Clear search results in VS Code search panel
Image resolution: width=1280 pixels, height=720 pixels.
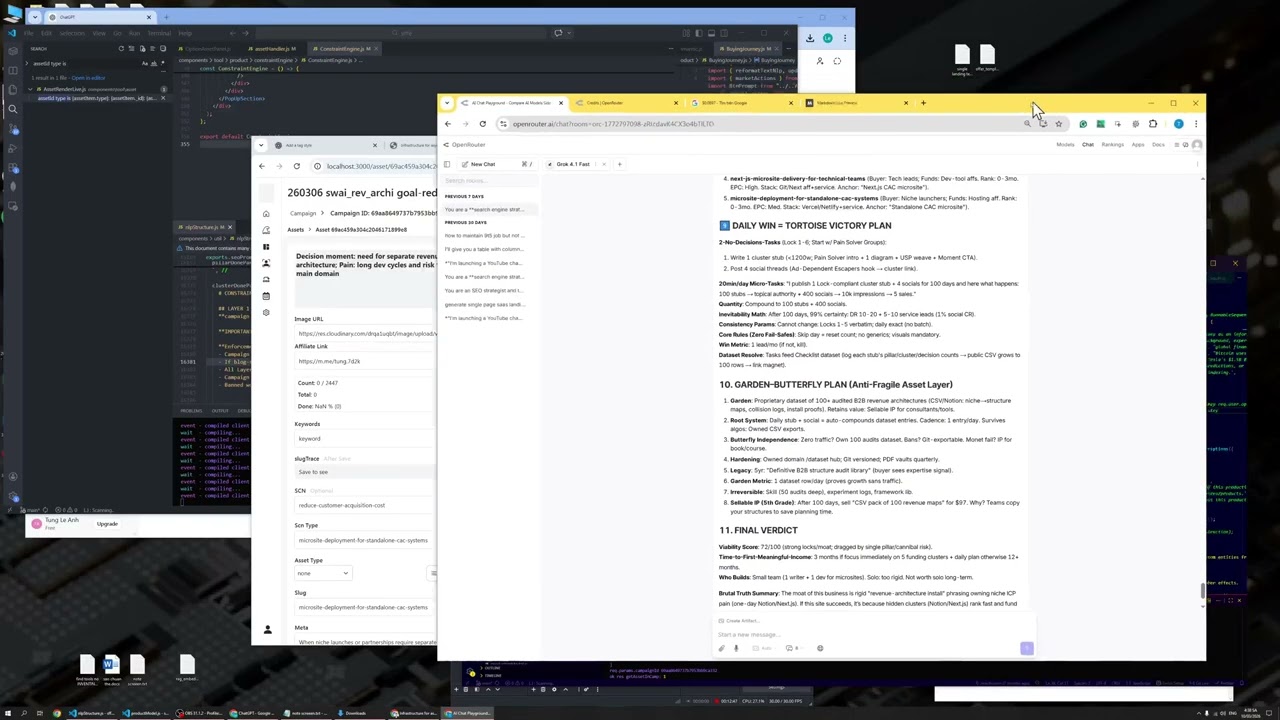131,48
